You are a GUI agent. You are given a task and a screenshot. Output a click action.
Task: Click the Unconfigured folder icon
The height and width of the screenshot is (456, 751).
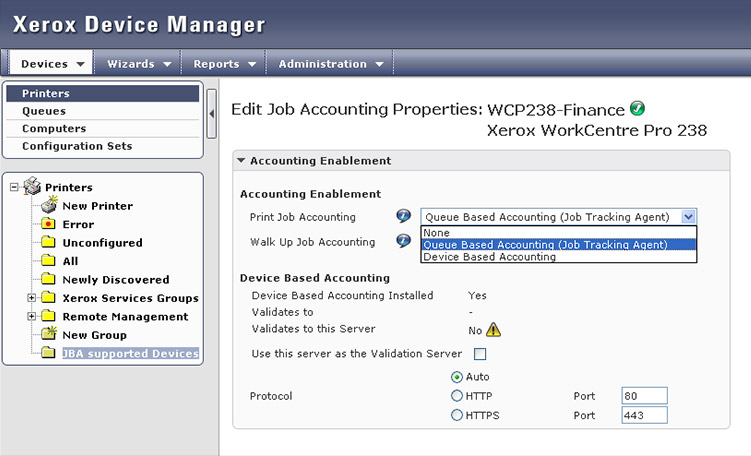(48, 242)
